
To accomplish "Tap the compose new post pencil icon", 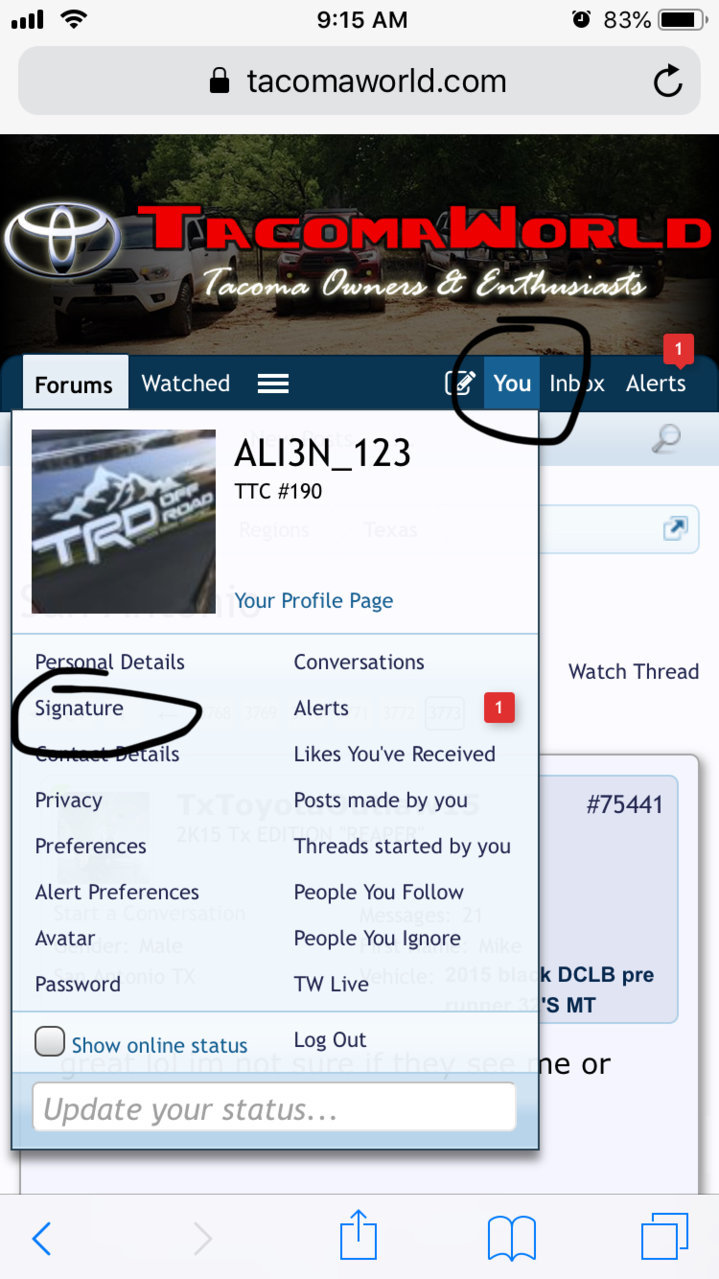I will [459, 383].
